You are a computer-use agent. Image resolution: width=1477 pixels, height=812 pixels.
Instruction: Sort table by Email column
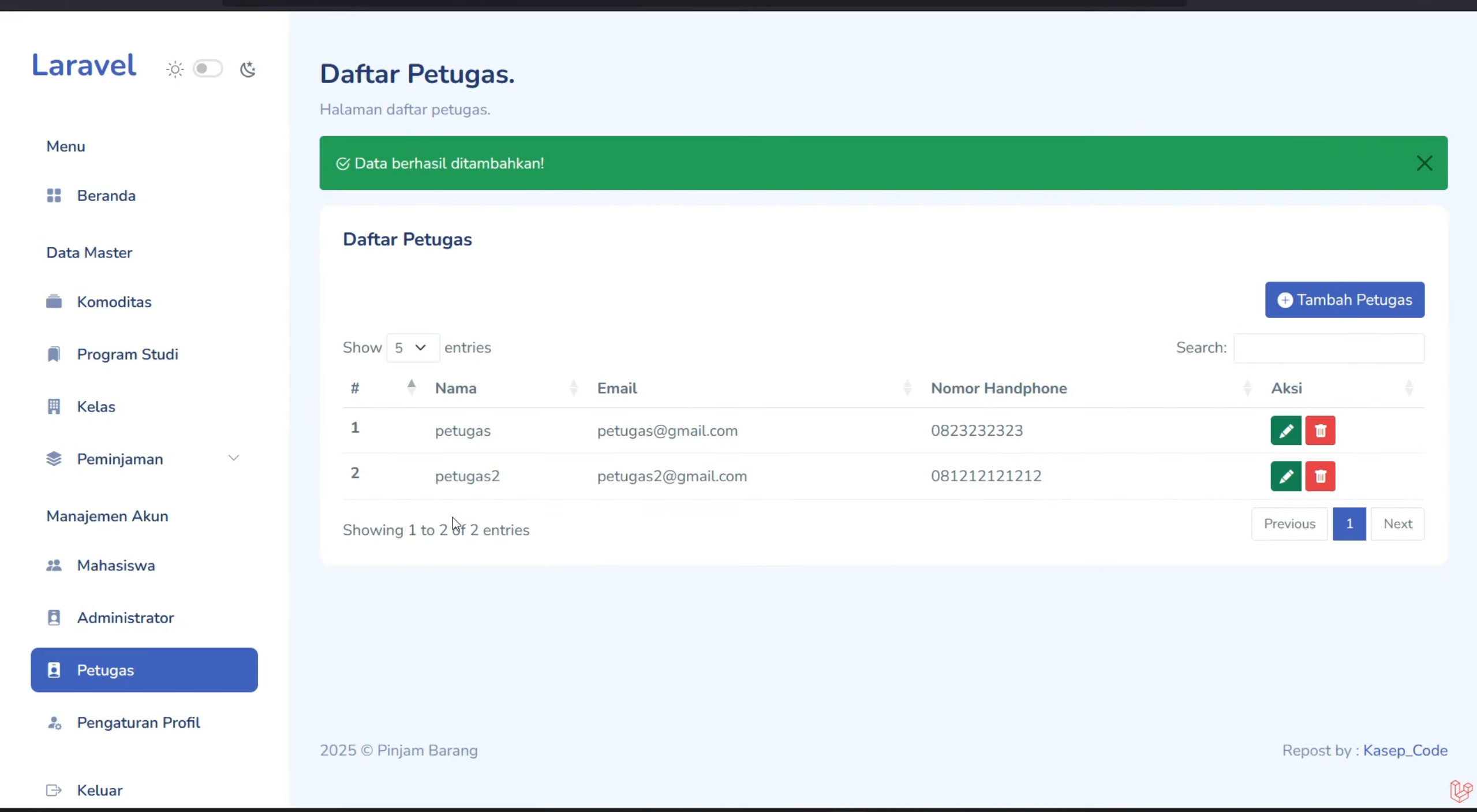(756, 388)
